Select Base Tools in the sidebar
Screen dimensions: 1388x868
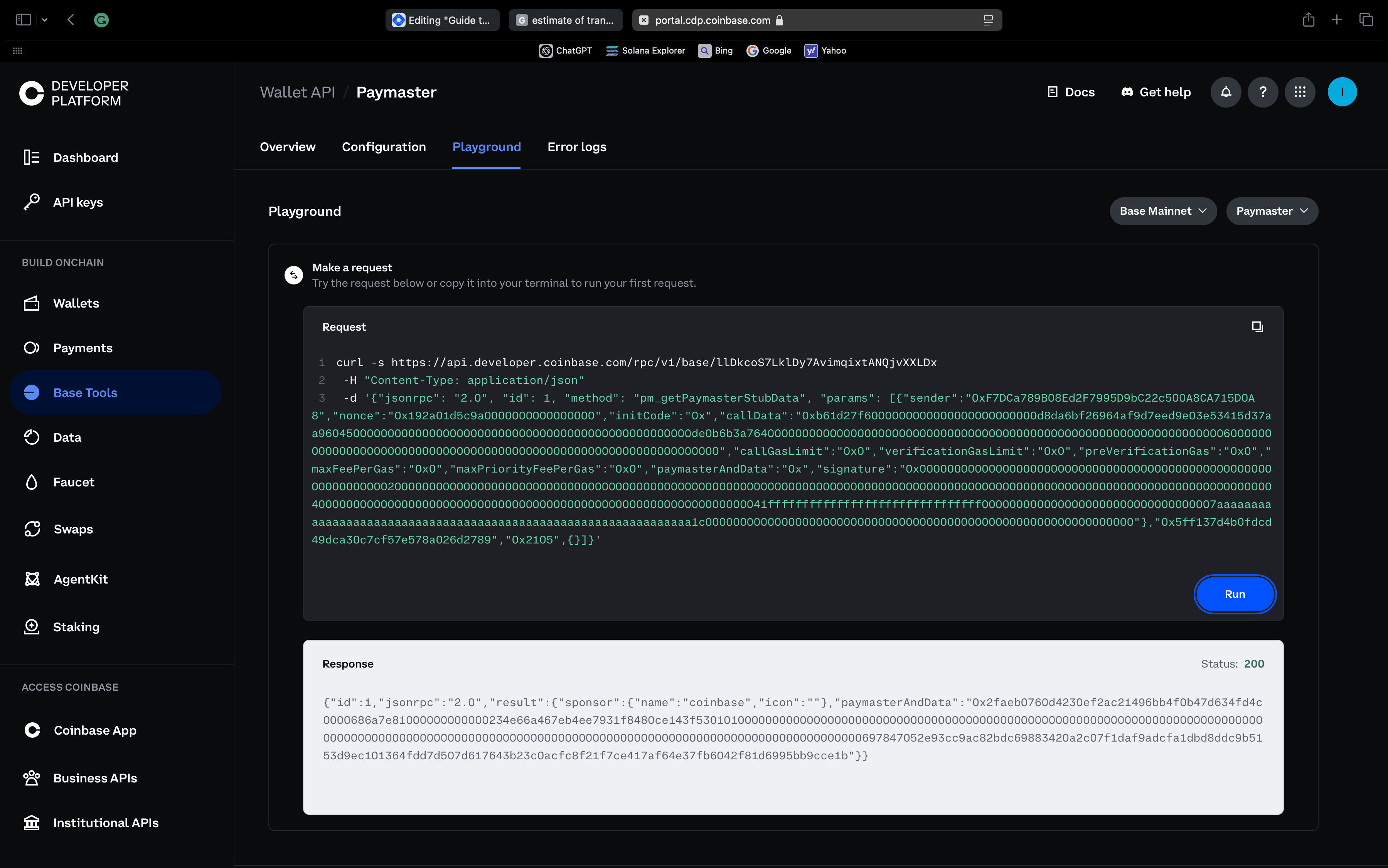coord(115,393)
